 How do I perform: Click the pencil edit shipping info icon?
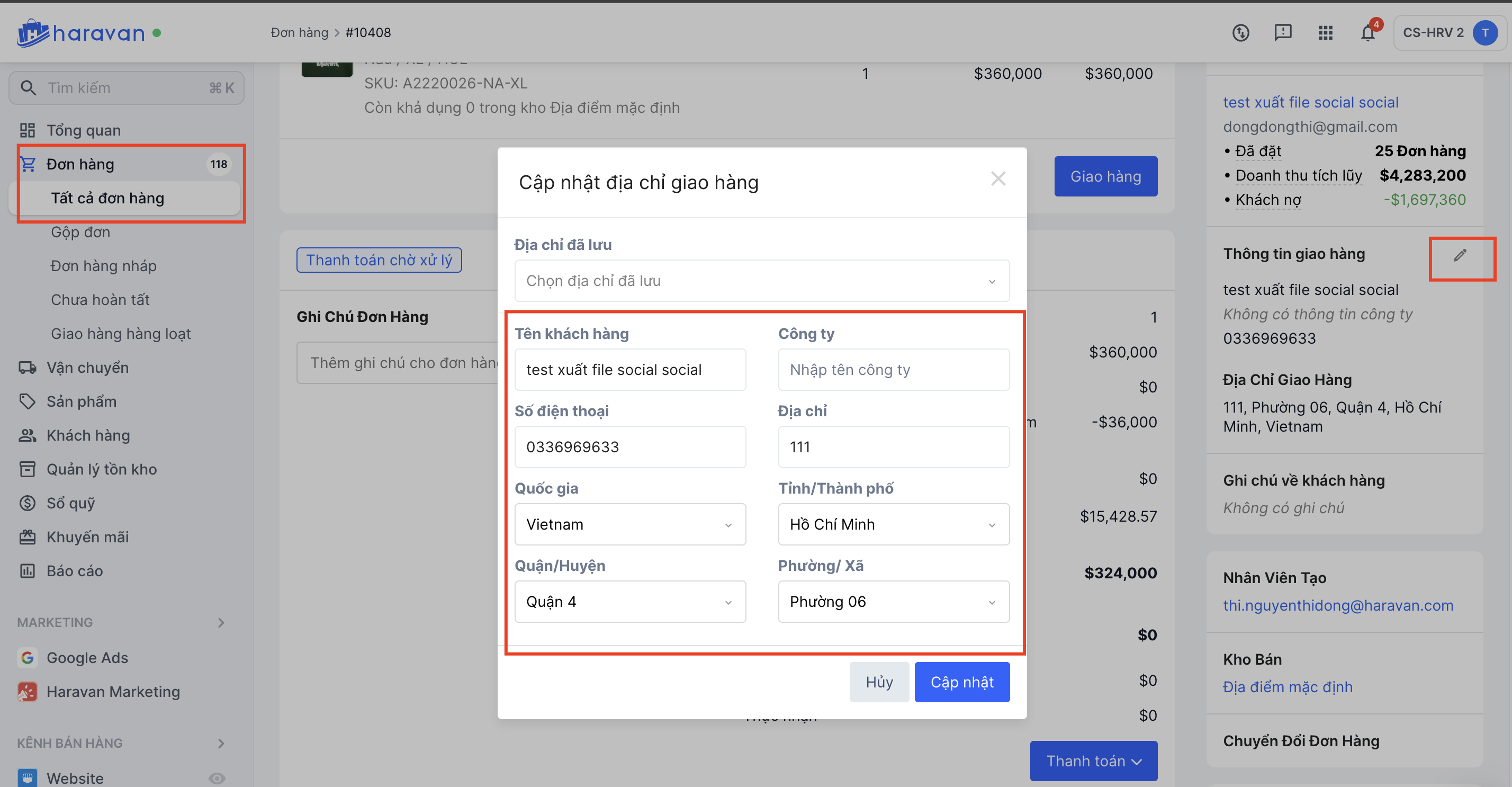1460,255
